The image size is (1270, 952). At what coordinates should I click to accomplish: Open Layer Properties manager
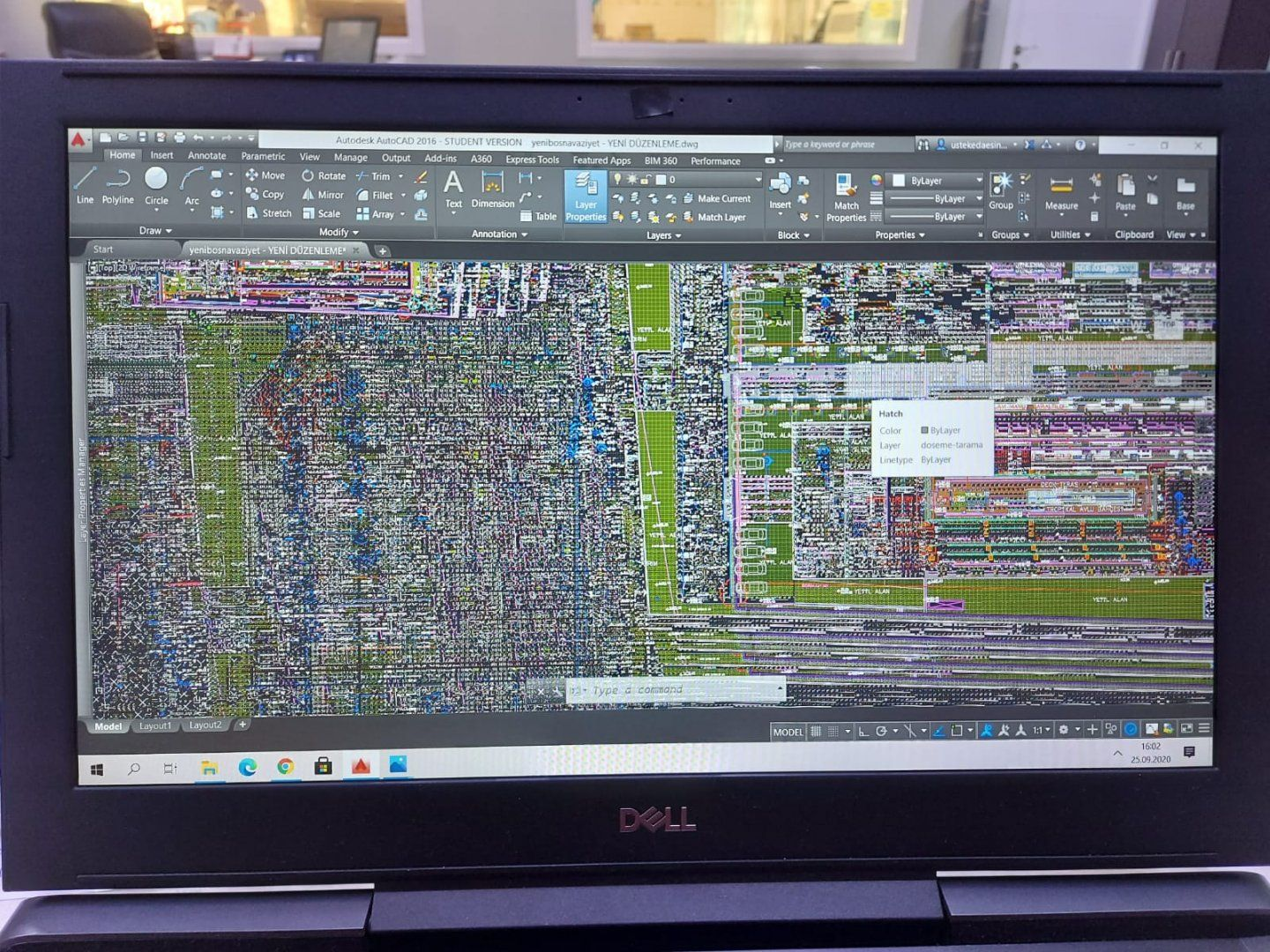[586, 197]
